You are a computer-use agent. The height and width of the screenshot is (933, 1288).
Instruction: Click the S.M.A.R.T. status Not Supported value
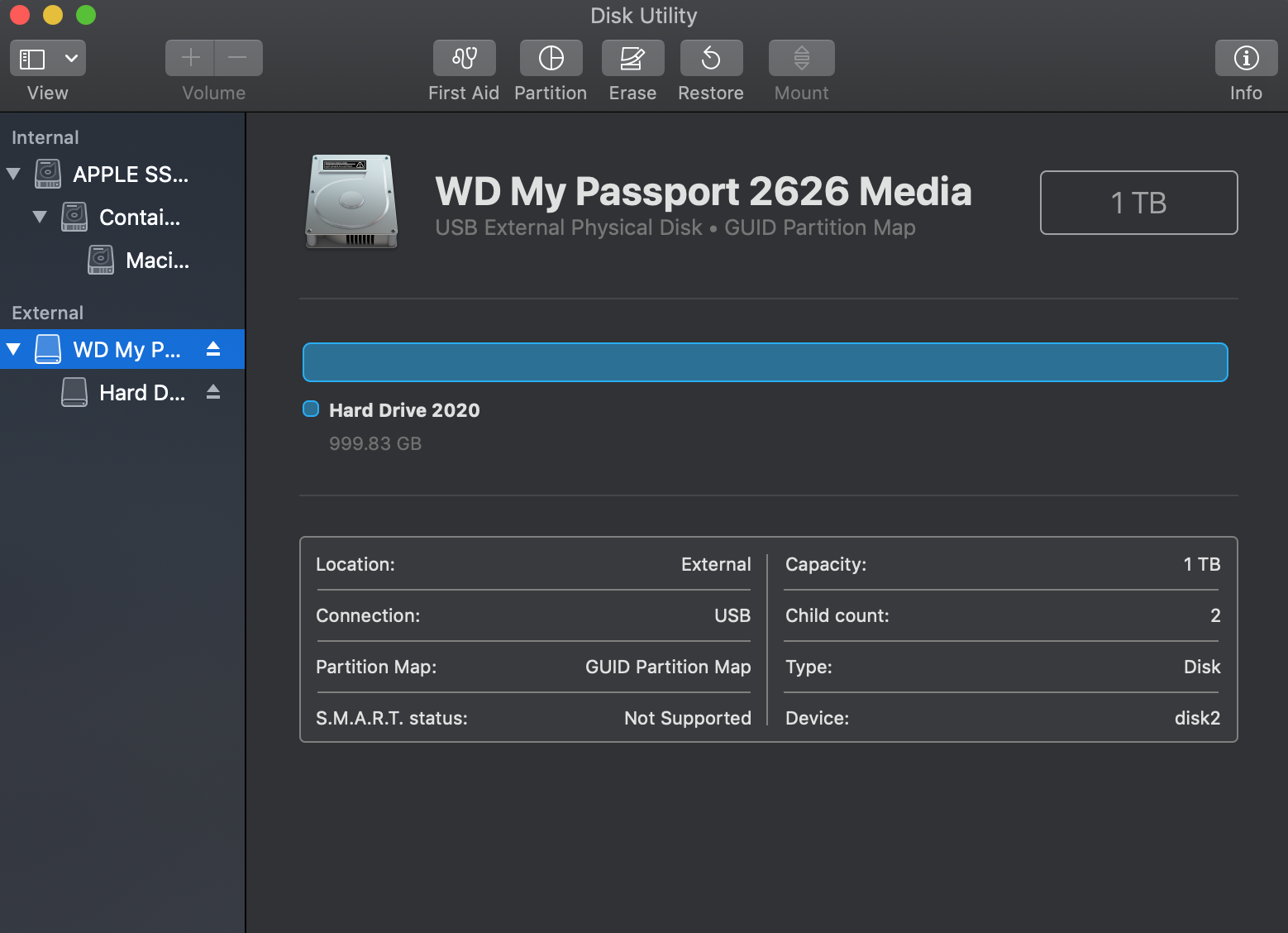688,718
